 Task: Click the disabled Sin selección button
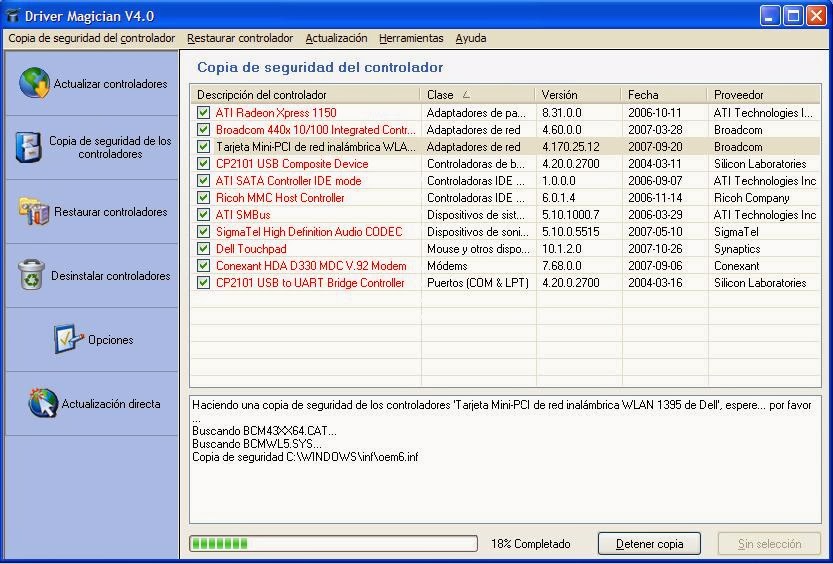tap(769, 544)
